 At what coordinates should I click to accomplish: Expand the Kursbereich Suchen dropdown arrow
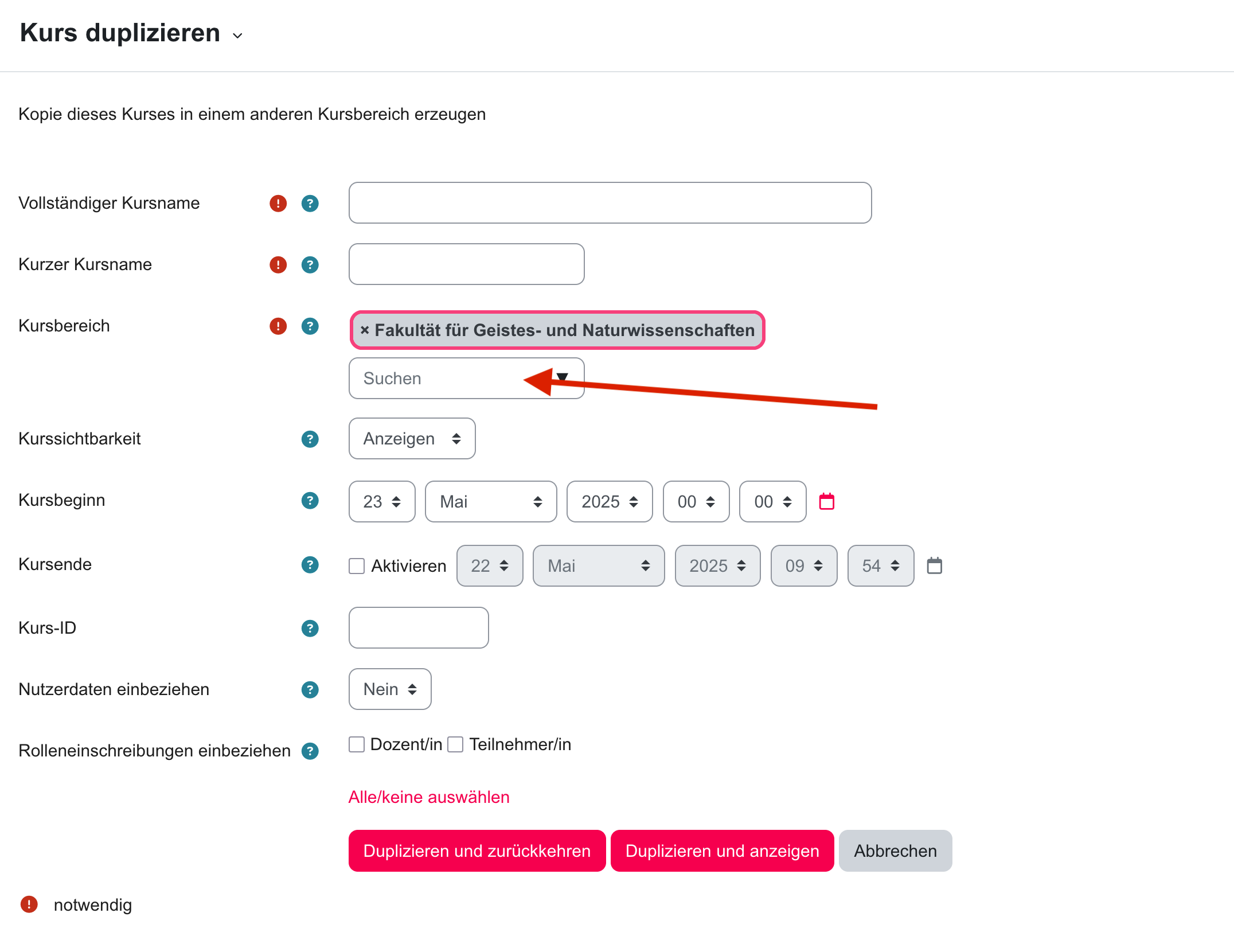pyautogui.click(x=563, y=377)
